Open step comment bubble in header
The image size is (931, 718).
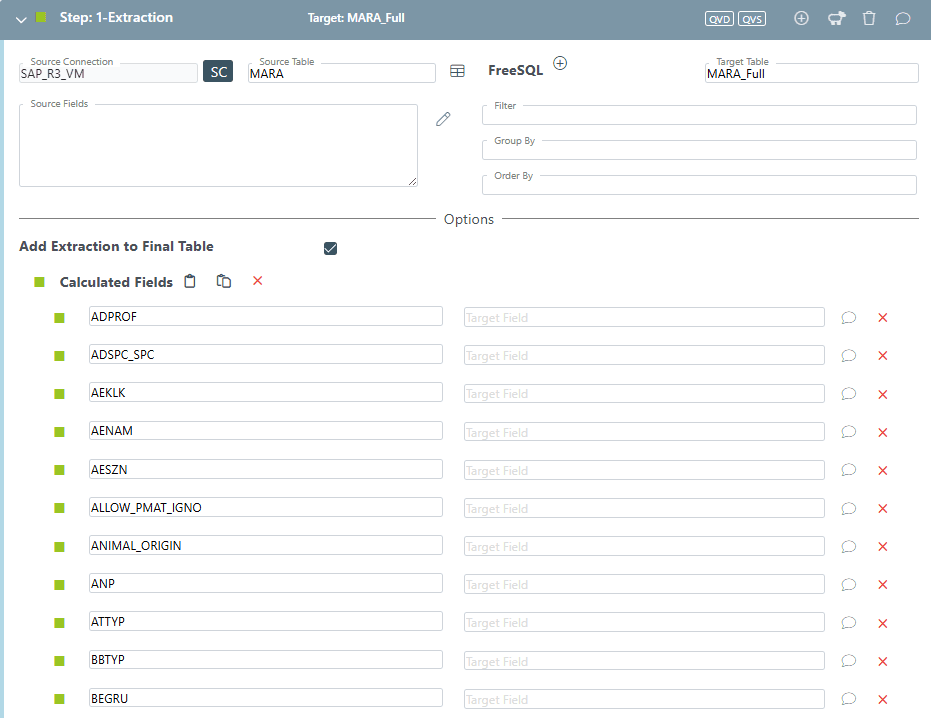click(902, 18)
